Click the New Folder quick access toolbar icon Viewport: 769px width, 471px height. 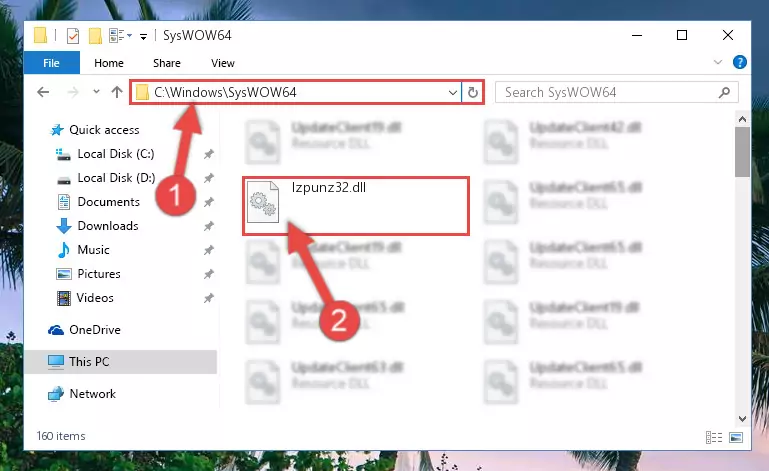(95, 35)
